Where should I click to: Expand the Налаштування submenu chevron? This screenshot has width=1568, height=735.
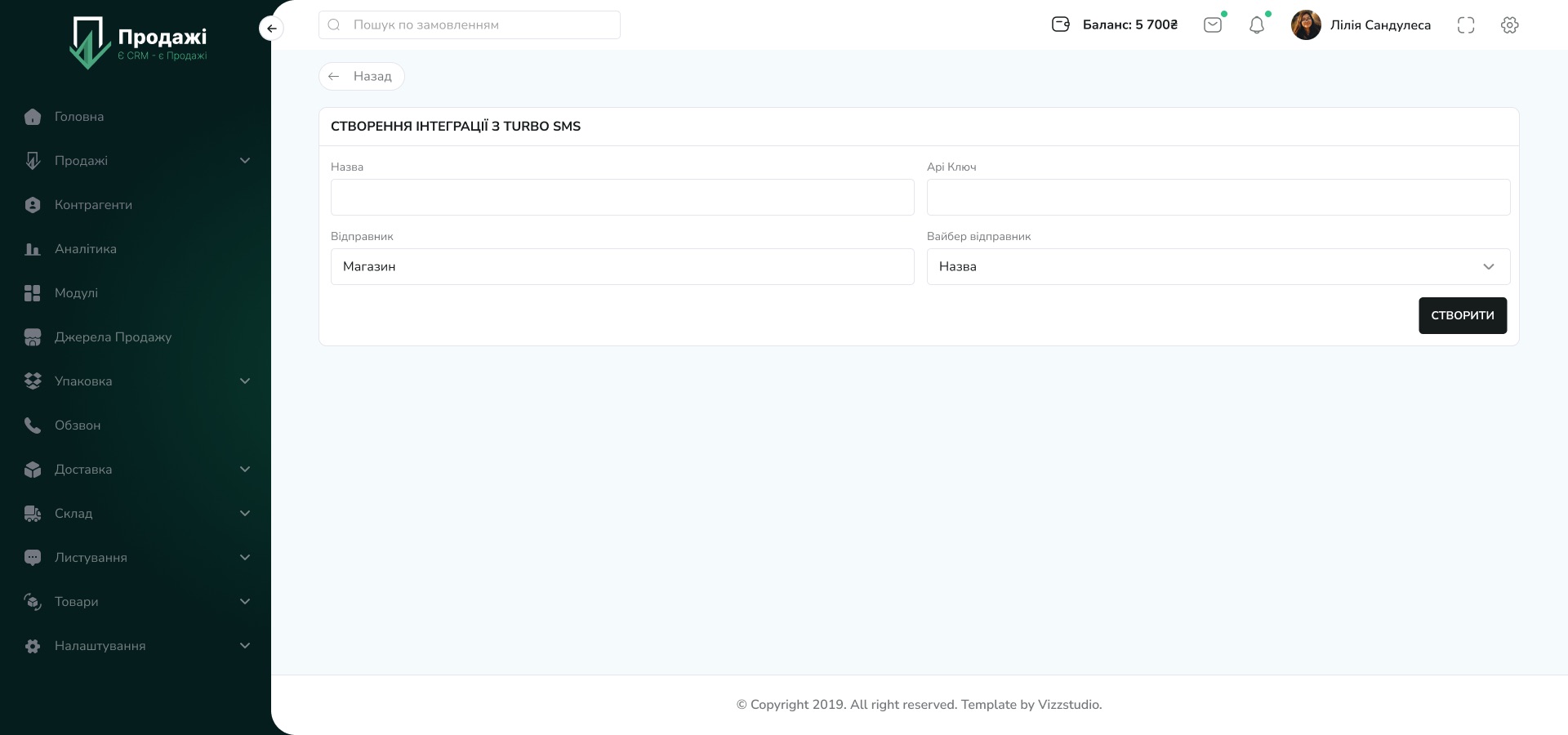pyautogui.click(x=245, y=646)
